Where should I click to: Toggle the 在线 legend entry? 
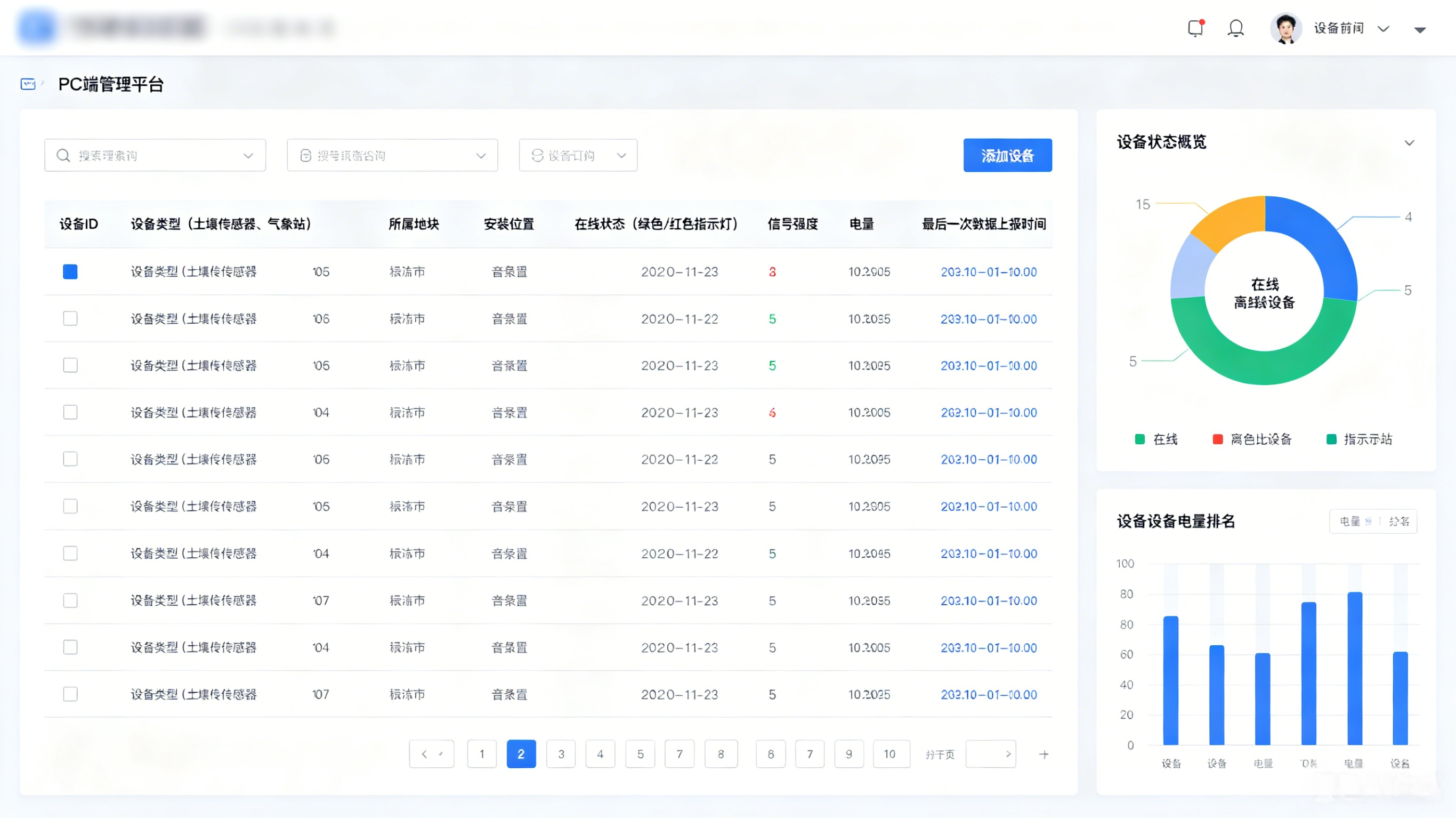(x=1156, y=439)
